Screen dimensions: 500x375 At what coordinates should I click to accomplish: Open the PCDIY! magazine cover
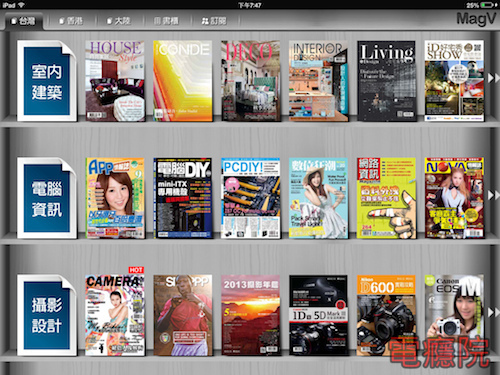251,198
